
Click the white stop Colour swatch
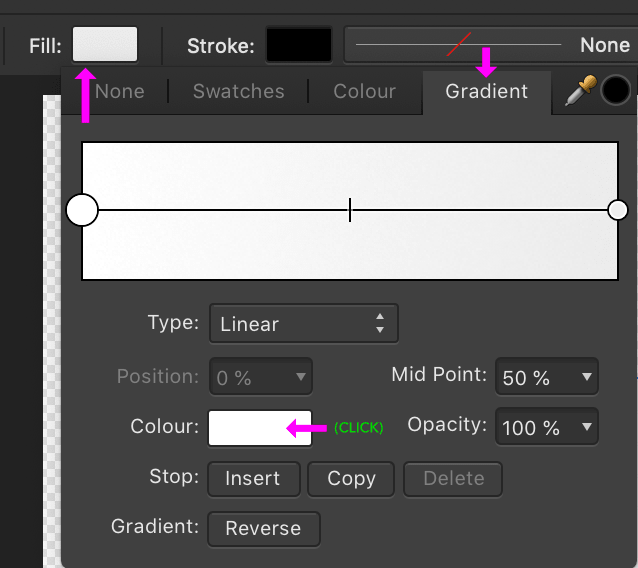(x=260, y=428)
